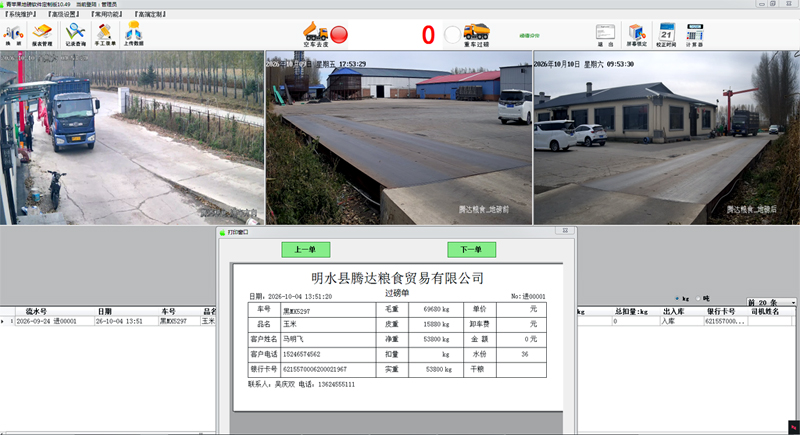Click plate number 黑MX5297 on ticket
The image size is (800, 435).
[x=296, y=311]
